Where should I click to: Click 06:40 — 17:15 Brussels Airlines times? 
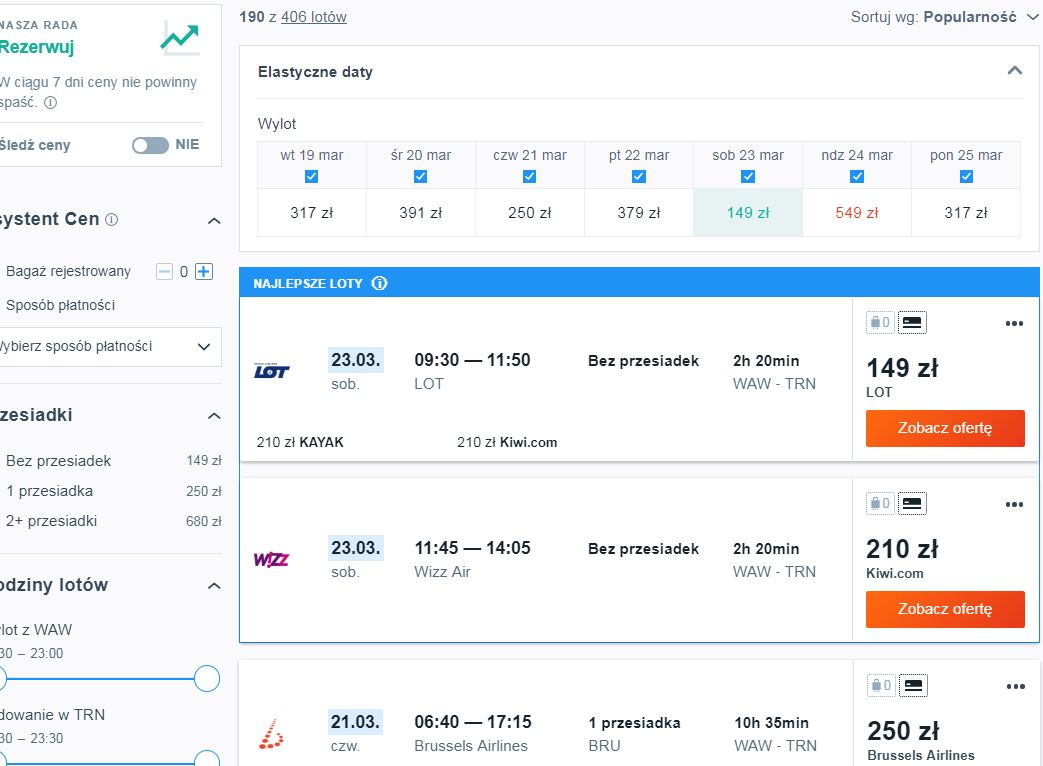click(x=473, y=721)
